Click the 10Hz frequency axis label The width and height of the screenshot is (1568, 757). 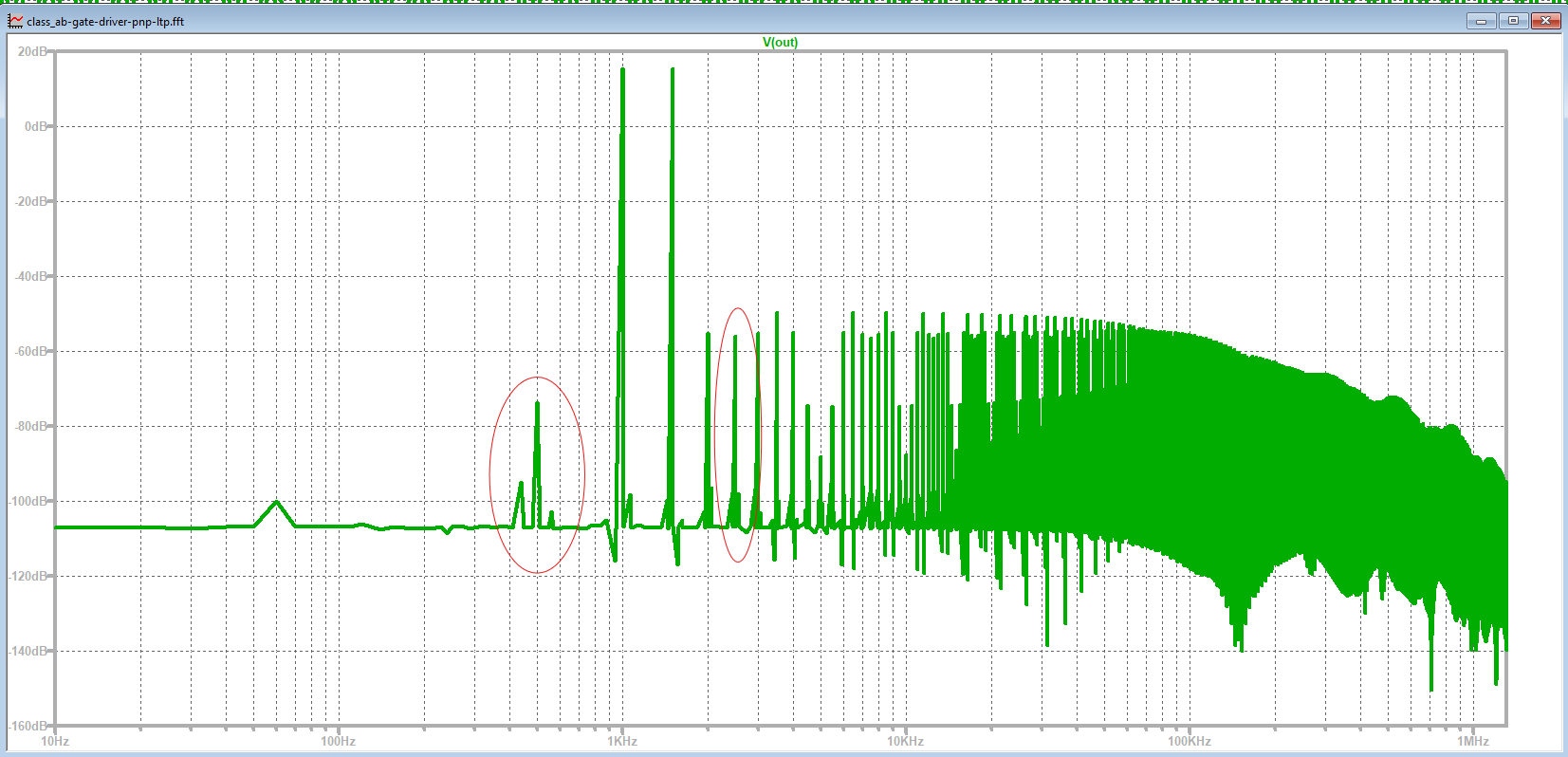[x=55, y=741]
